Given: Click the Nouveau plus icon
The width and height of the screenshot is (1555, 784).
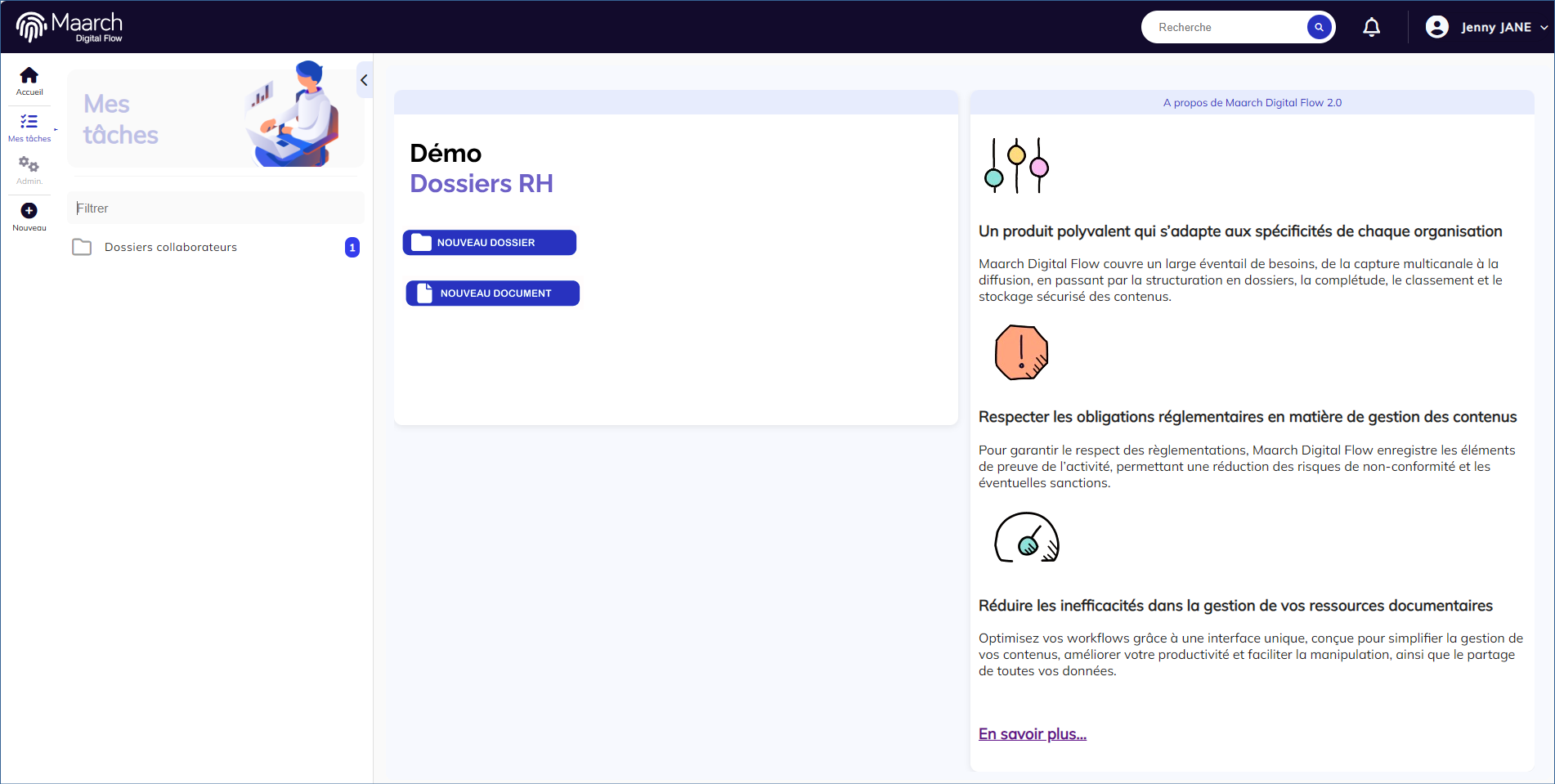Looking at the screenshot, I should pos(29,211).
